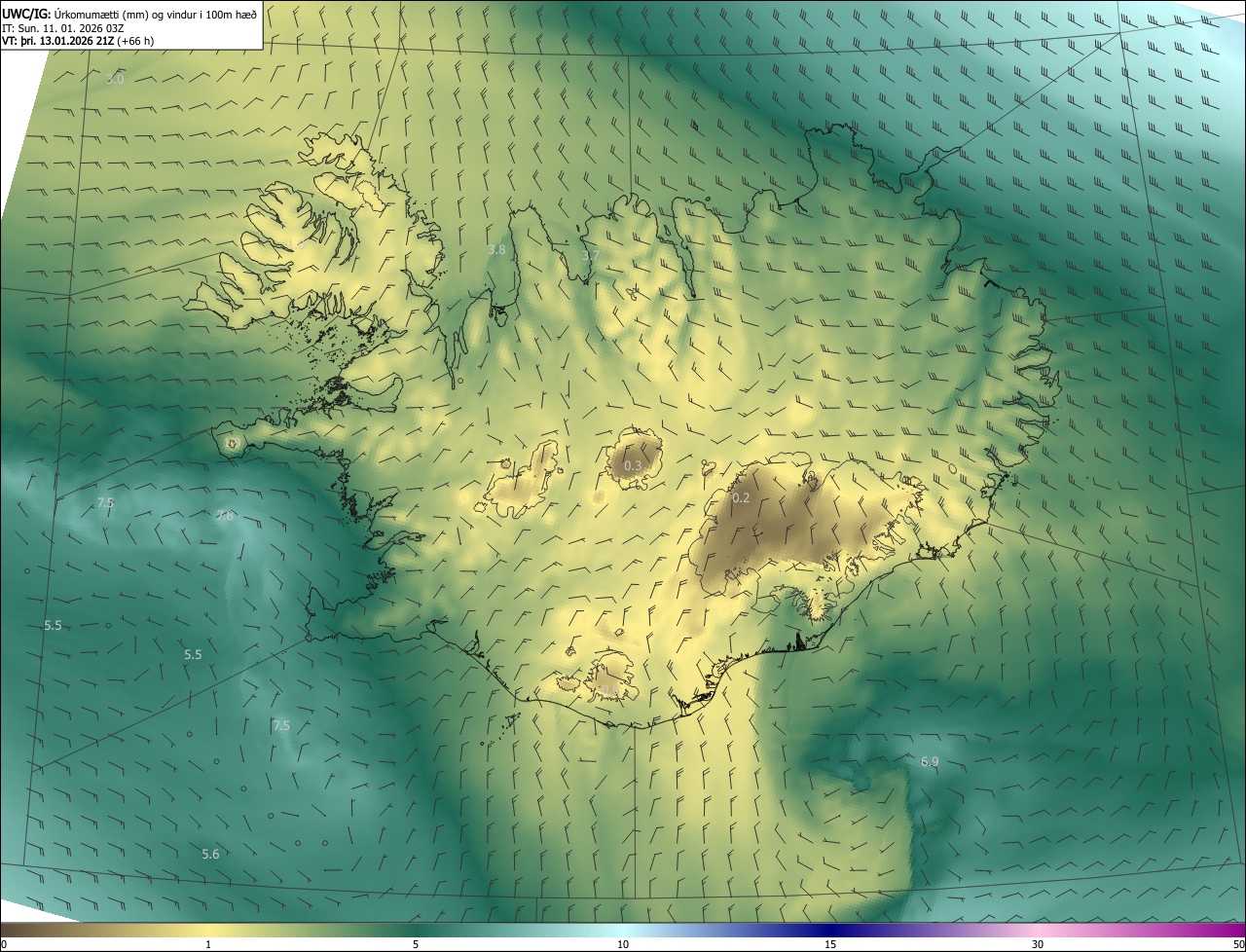Screen dimensions: 1246x952
Task: Select the 'IT: Sun. 11. 01. 2026 03Z' initial time line
Action: point(63,27)
